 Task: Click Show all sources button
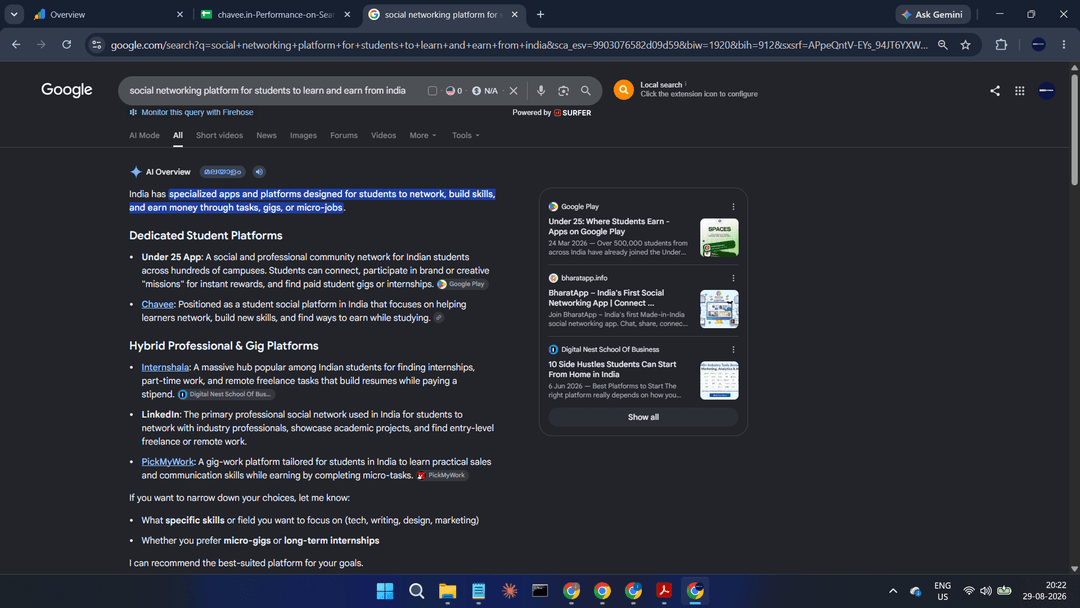click(x=643, y=417)
